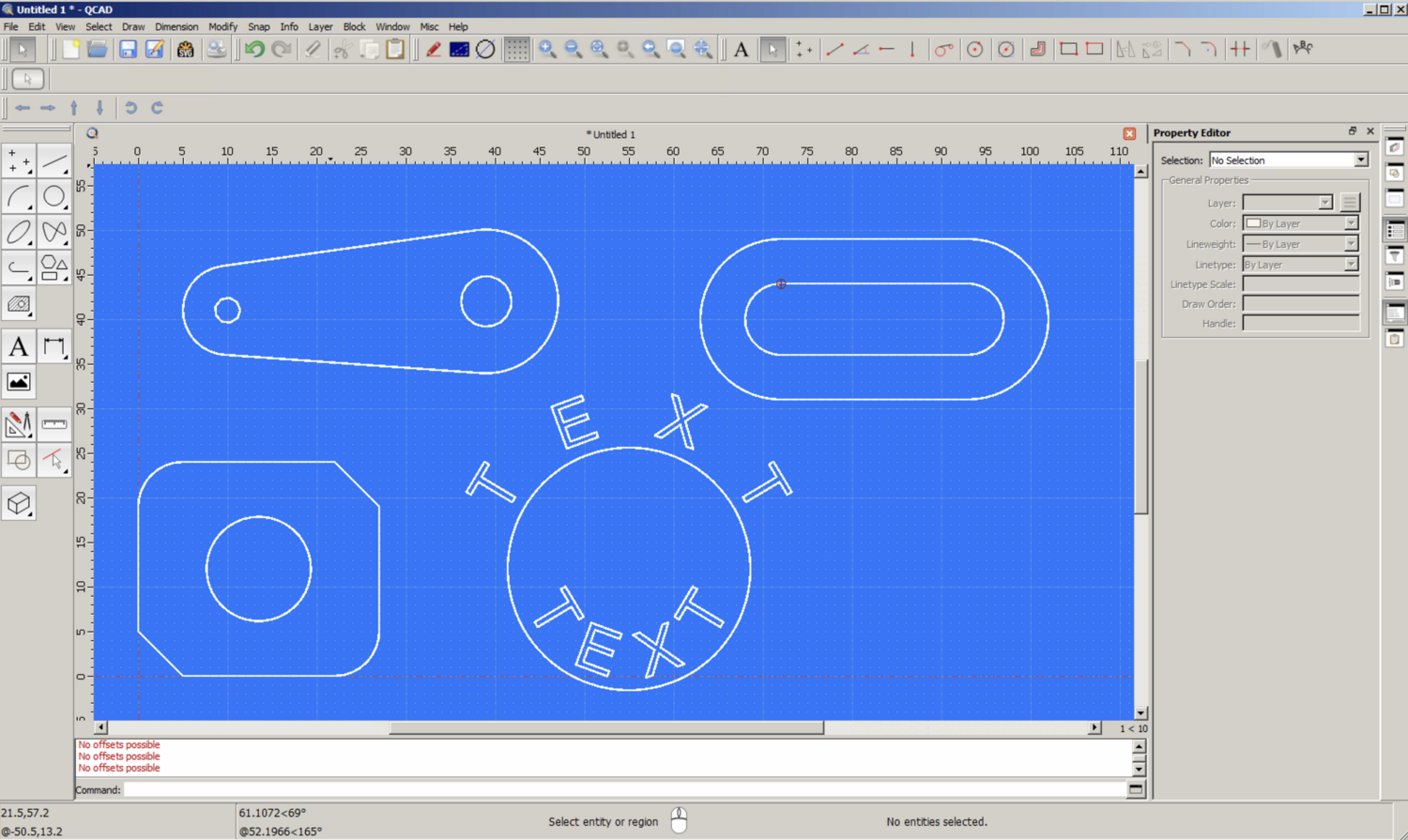Select the Hatch tool

[x=18, y=304]
